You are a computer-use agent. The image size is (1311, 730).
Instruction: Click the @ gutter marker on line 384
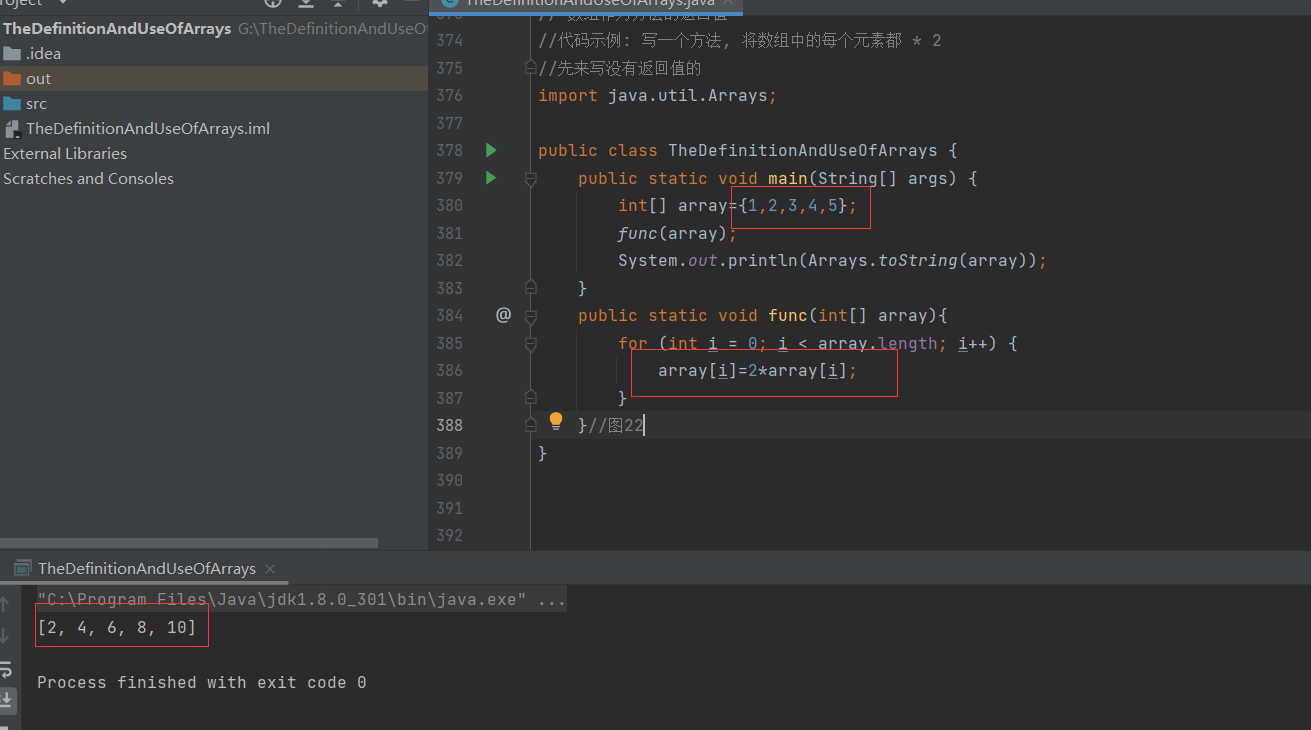coord(503,315)
